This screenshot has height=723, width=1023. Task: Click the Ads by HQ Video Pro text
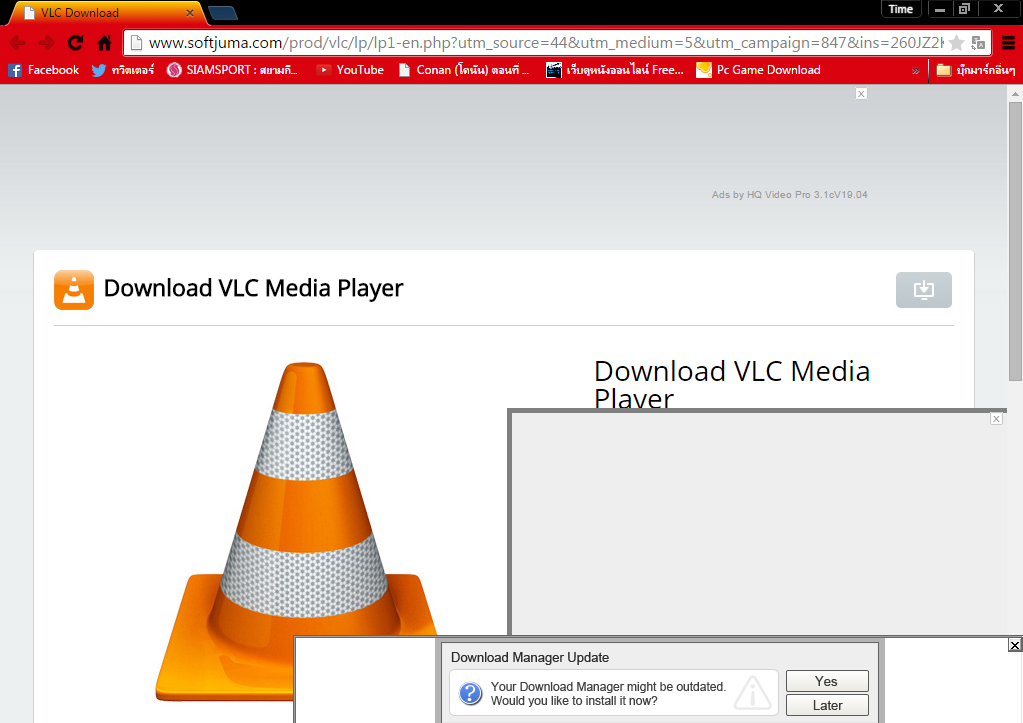point(789,194)
